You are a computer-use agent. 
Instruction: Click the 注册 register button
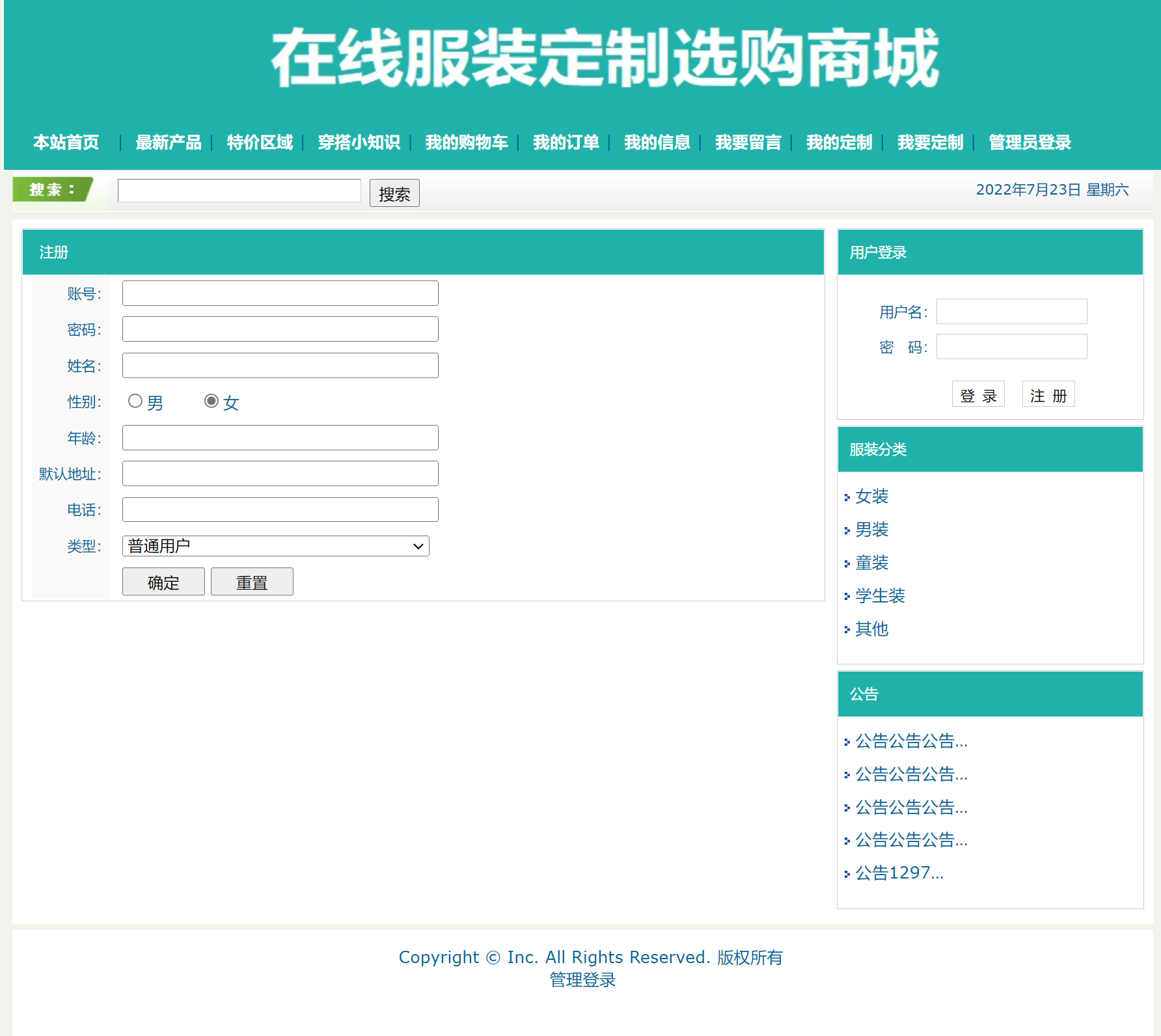(x=1048, y=394)
